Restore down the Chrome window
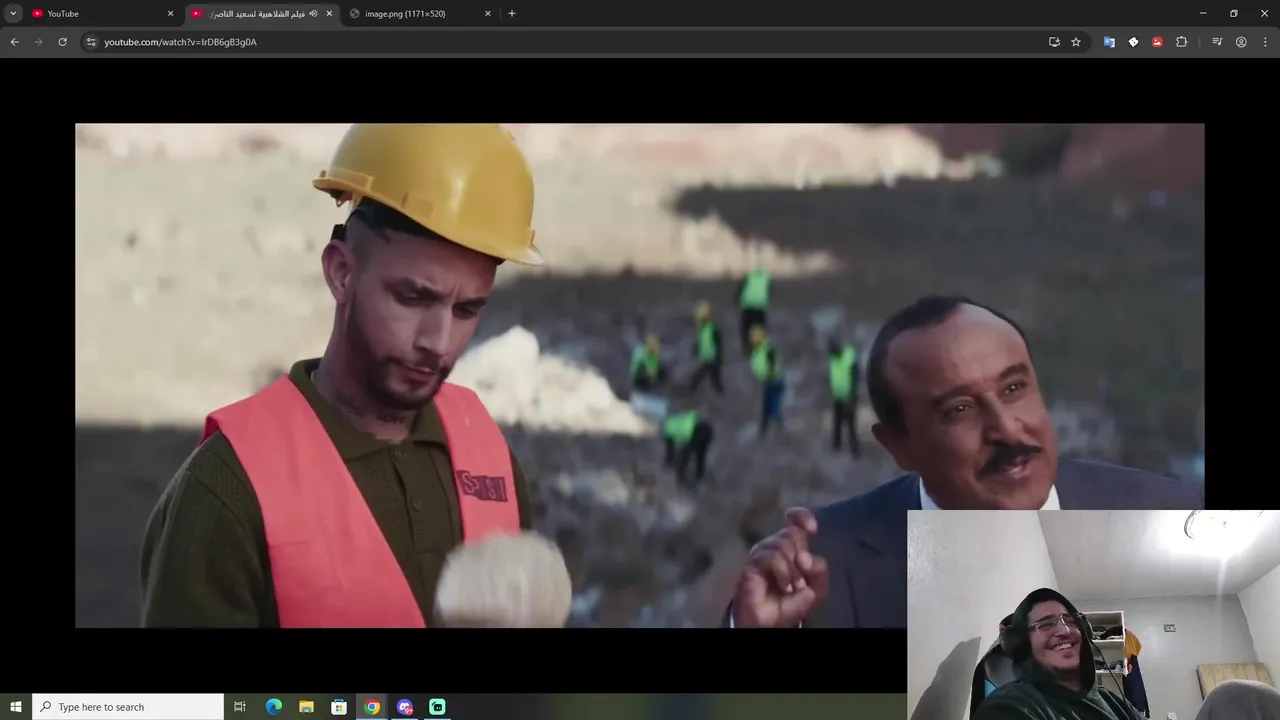The height and width of the screenshot is (720, 1280). [x=1234, y=13]
